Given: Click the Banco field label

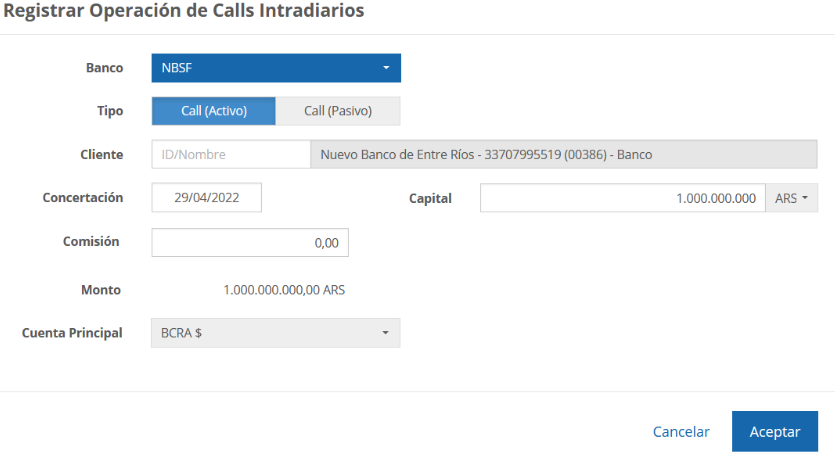Looking at the screenshot, I should (105, 68).
